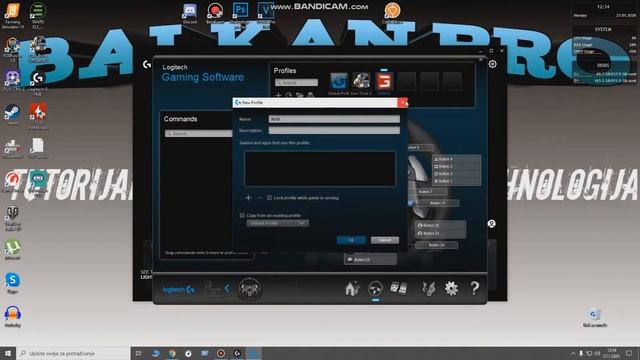Add a game with the plus icon in dialog
The image size is (640, 360).
point(248,198)
